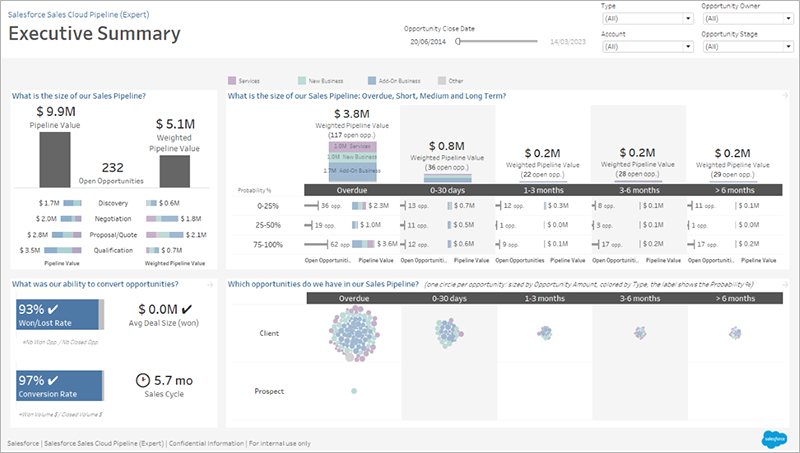Click the Client 0-30 days bubble cluster
Image resolution: width=800 pixels, height=453 pixels.
449,334
